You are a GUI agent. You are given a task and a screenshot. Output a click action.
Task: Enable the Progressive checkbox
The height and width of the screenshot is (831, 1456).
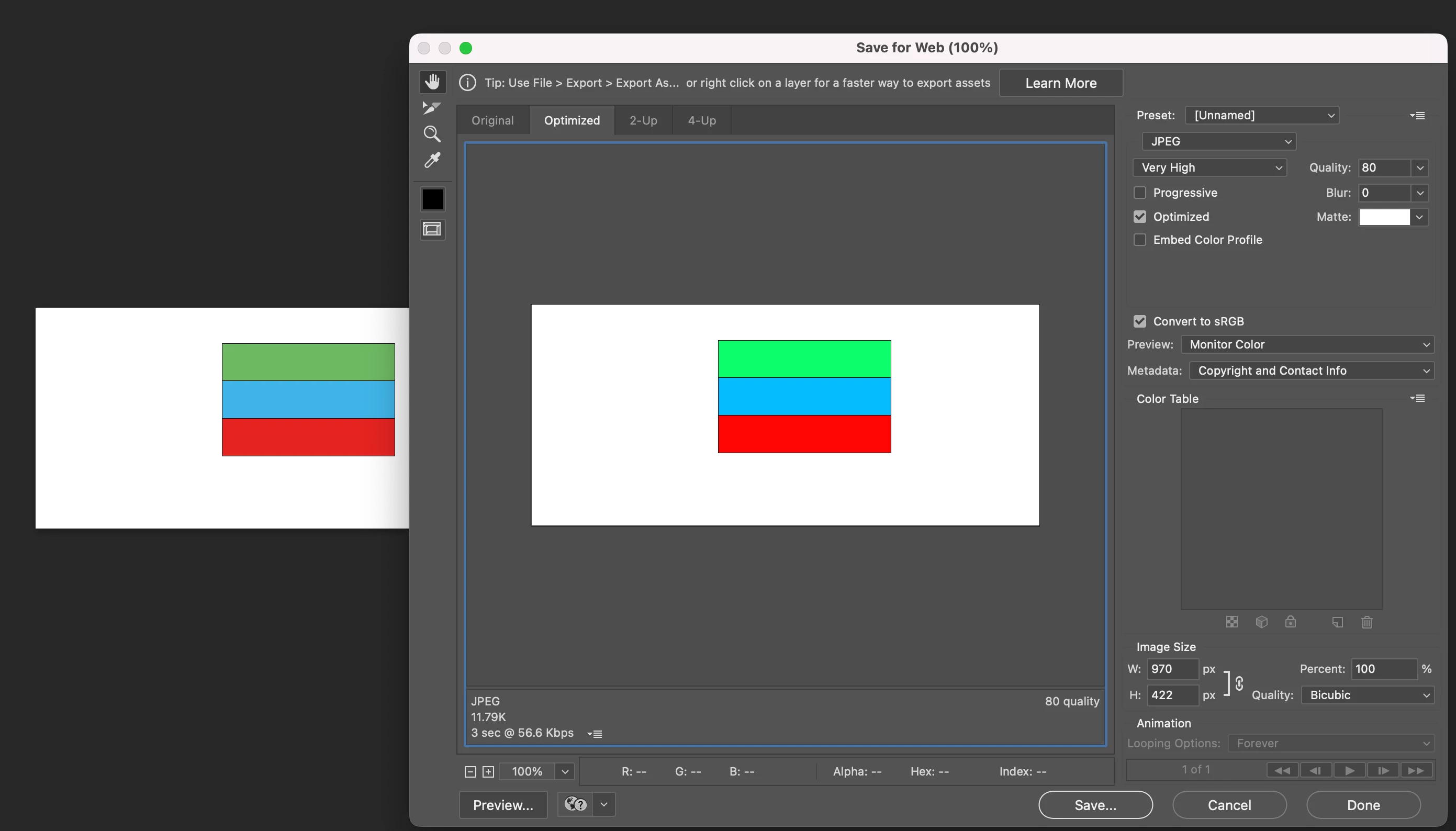tap(1140, 193)
